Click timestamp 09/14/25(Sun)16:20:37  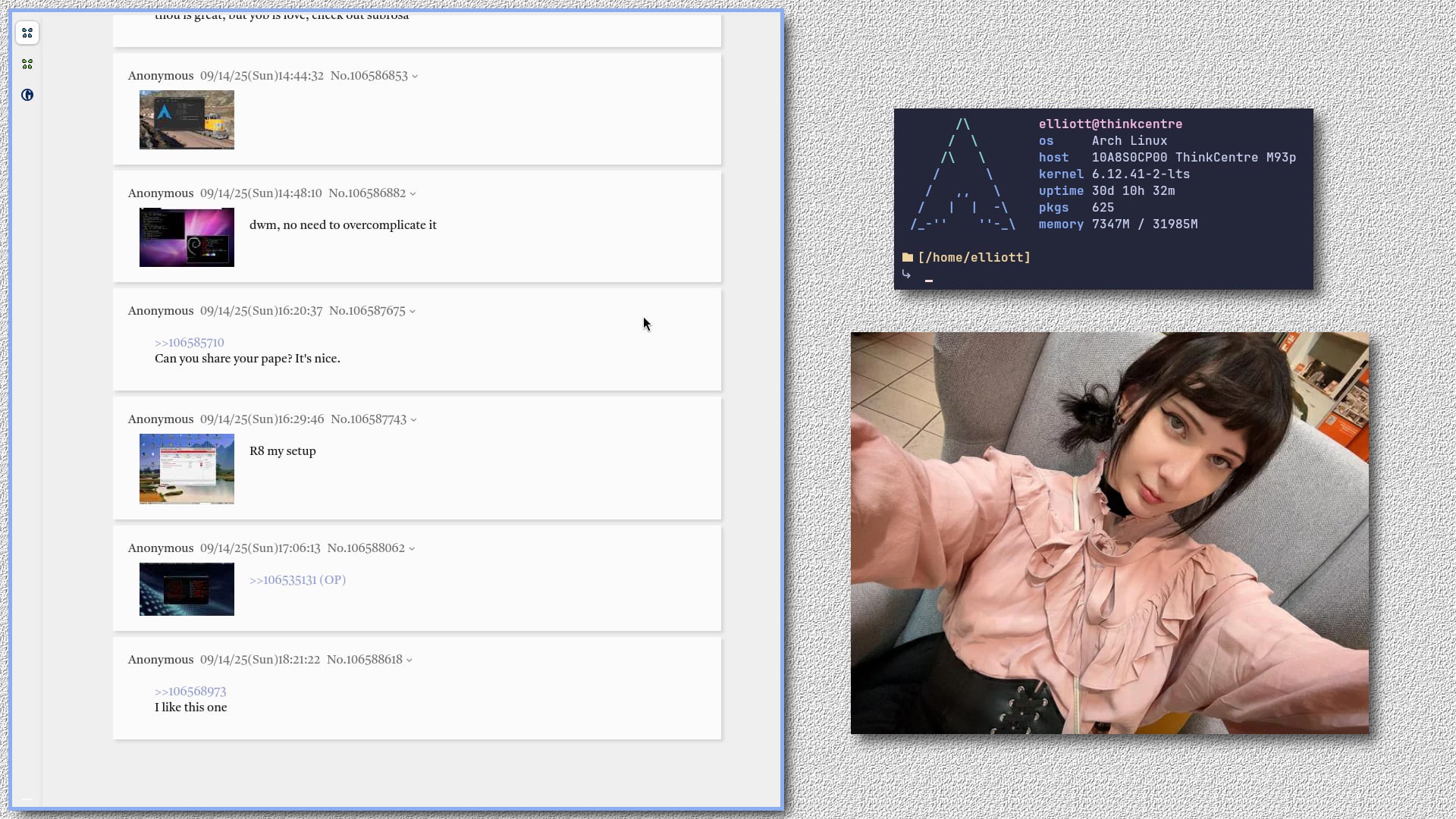pos(261,311)
